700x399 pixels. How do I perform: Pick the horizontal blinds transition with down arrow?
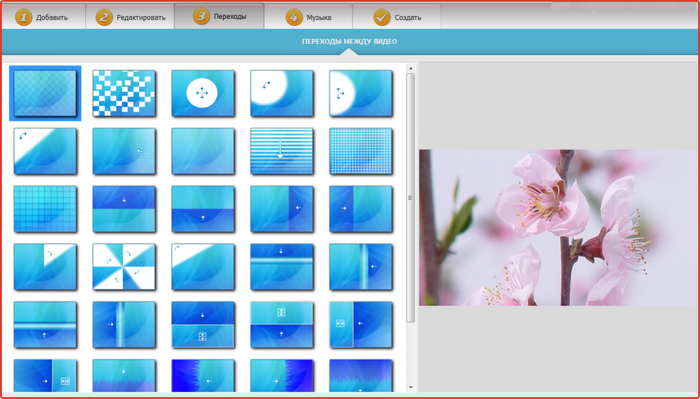(282, 151)
